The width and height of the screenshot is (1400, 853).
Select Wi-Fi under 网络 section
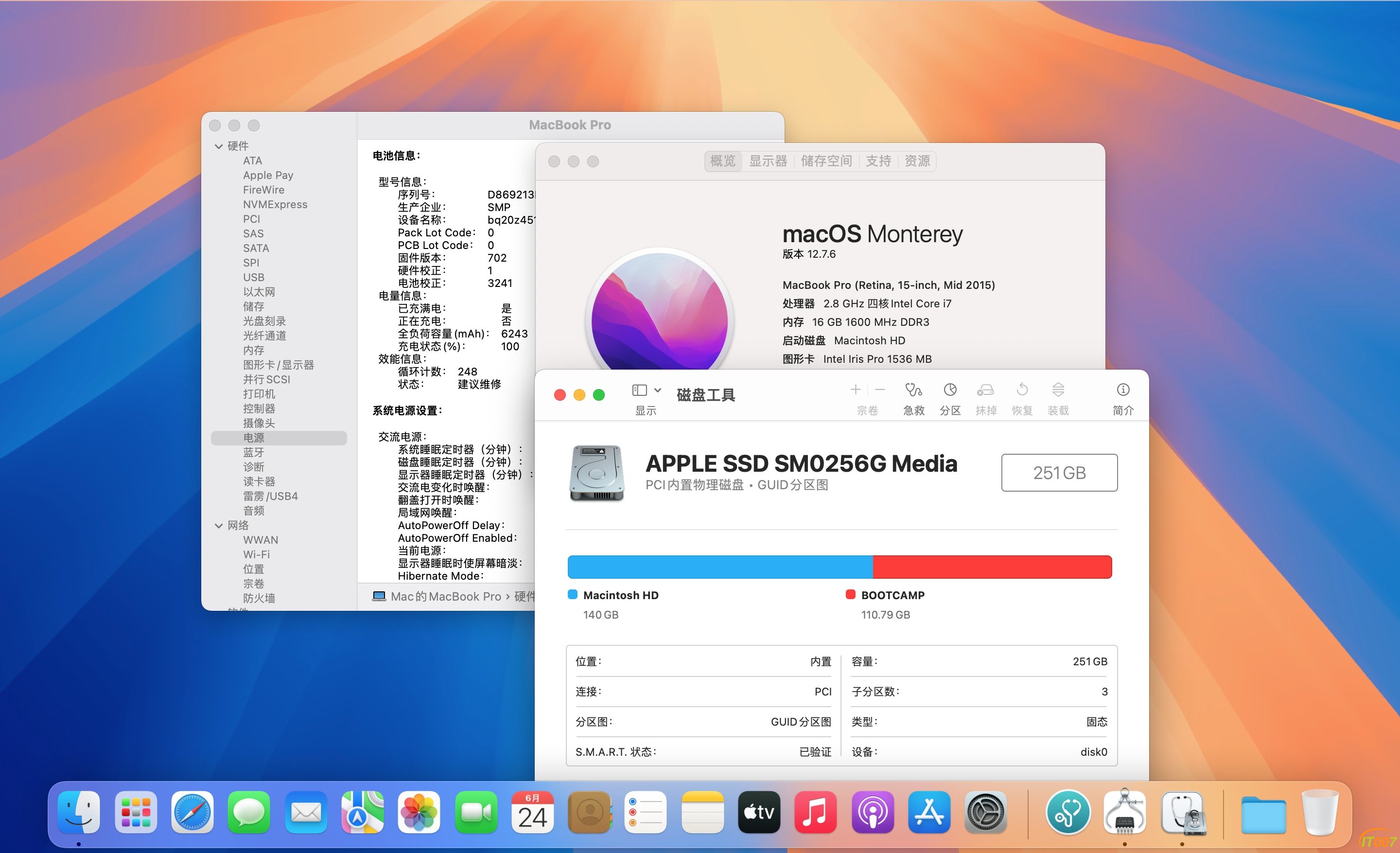[256, 555]
